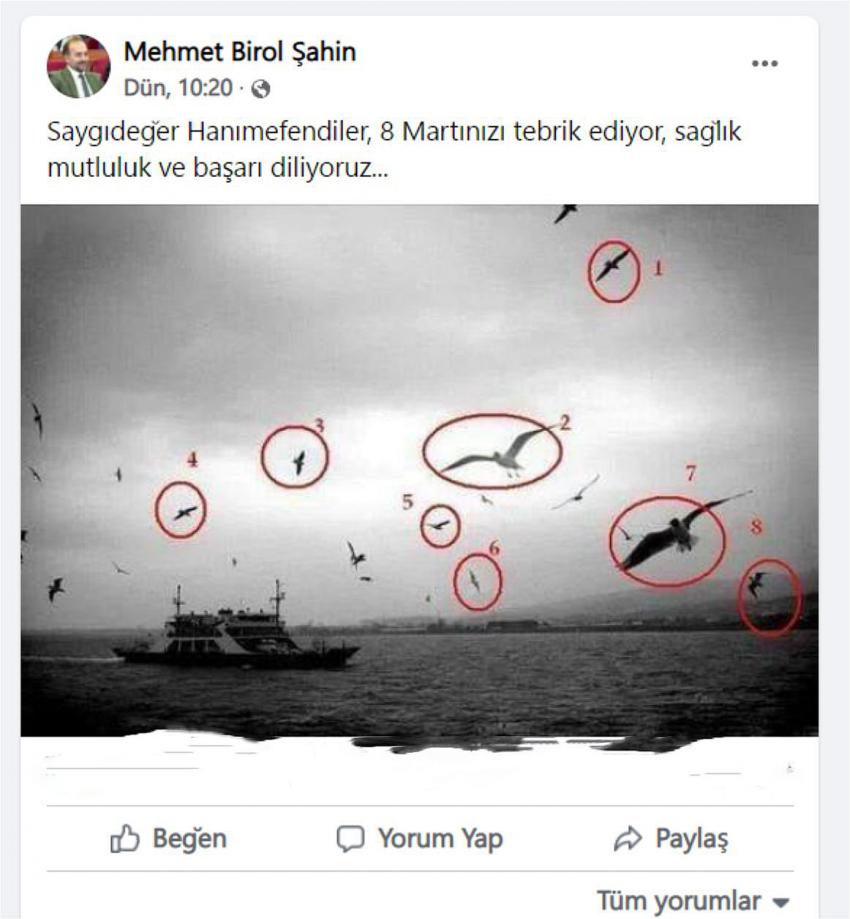
Task: Open the Tüm yorumlar comment filter
Action: tap(693, 901)
